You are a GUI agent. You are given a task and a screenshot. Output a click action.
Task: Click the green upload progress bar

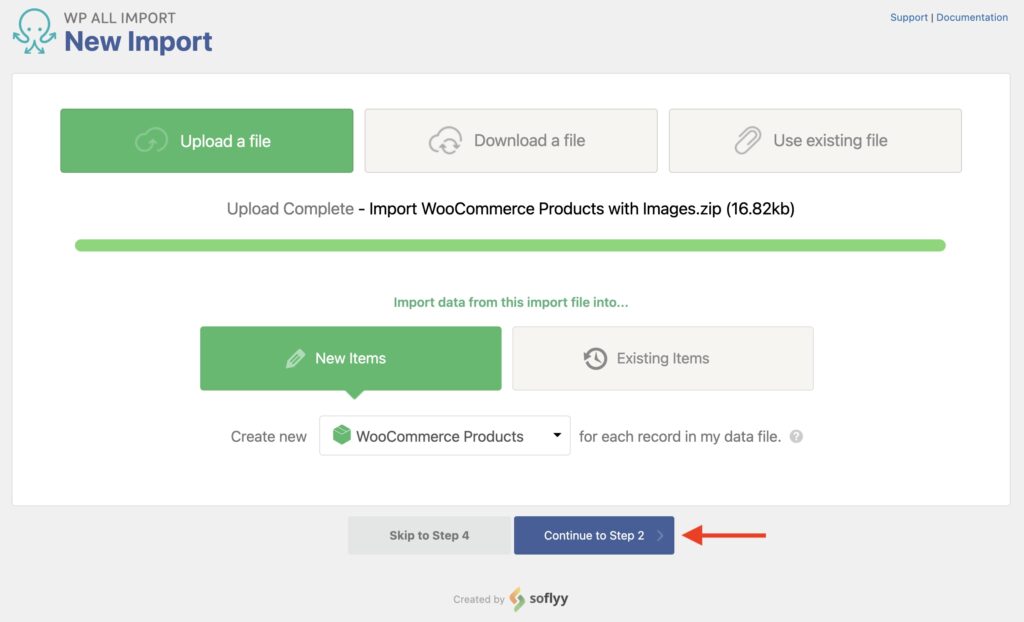click(508, 242)
